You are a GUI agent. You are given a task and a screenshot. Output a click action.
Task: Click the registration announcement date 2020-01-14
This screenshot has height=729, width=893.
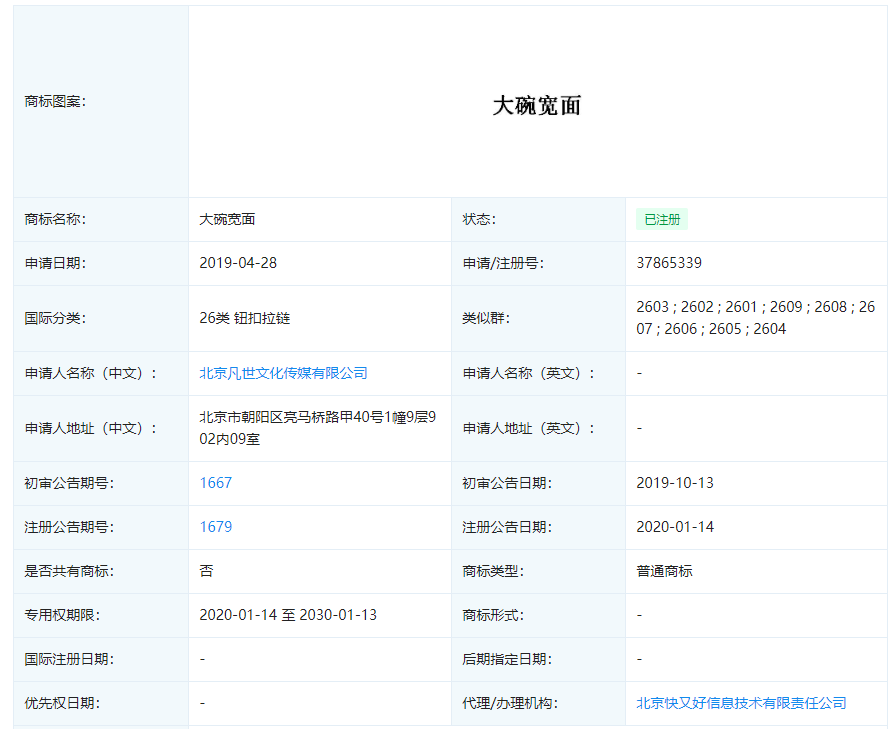click(675, 527)
